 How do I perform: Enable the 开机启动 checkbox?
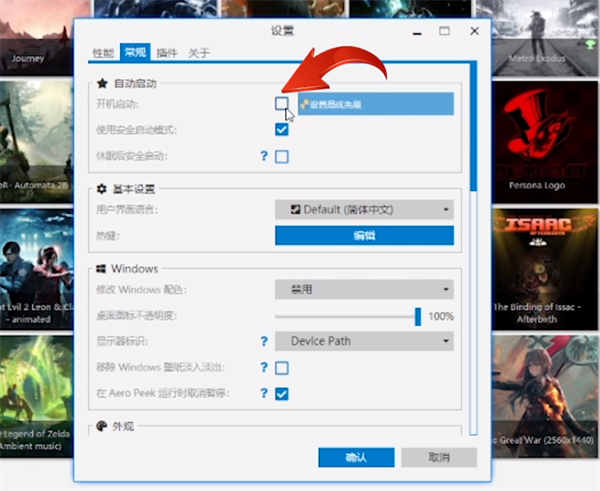tap(282, 103)
